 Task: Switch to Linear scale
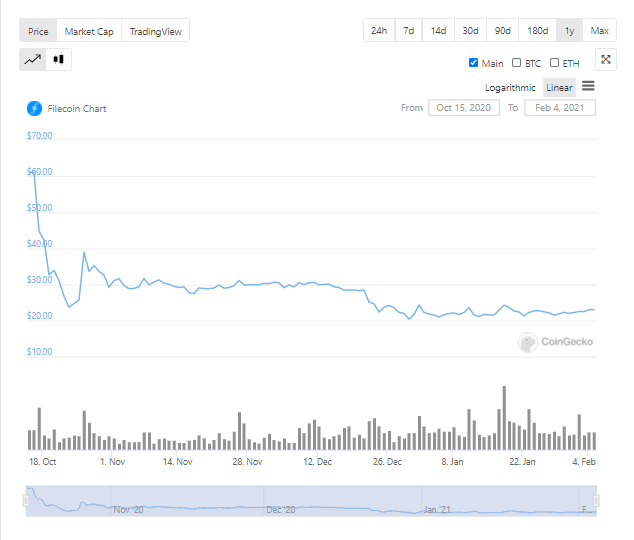point(559,88)
